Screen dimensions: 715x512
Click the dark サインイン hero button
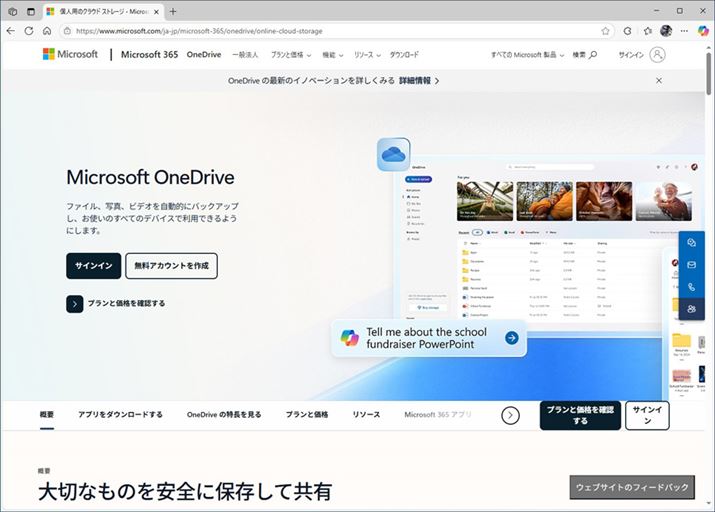(x=93, y=266)
